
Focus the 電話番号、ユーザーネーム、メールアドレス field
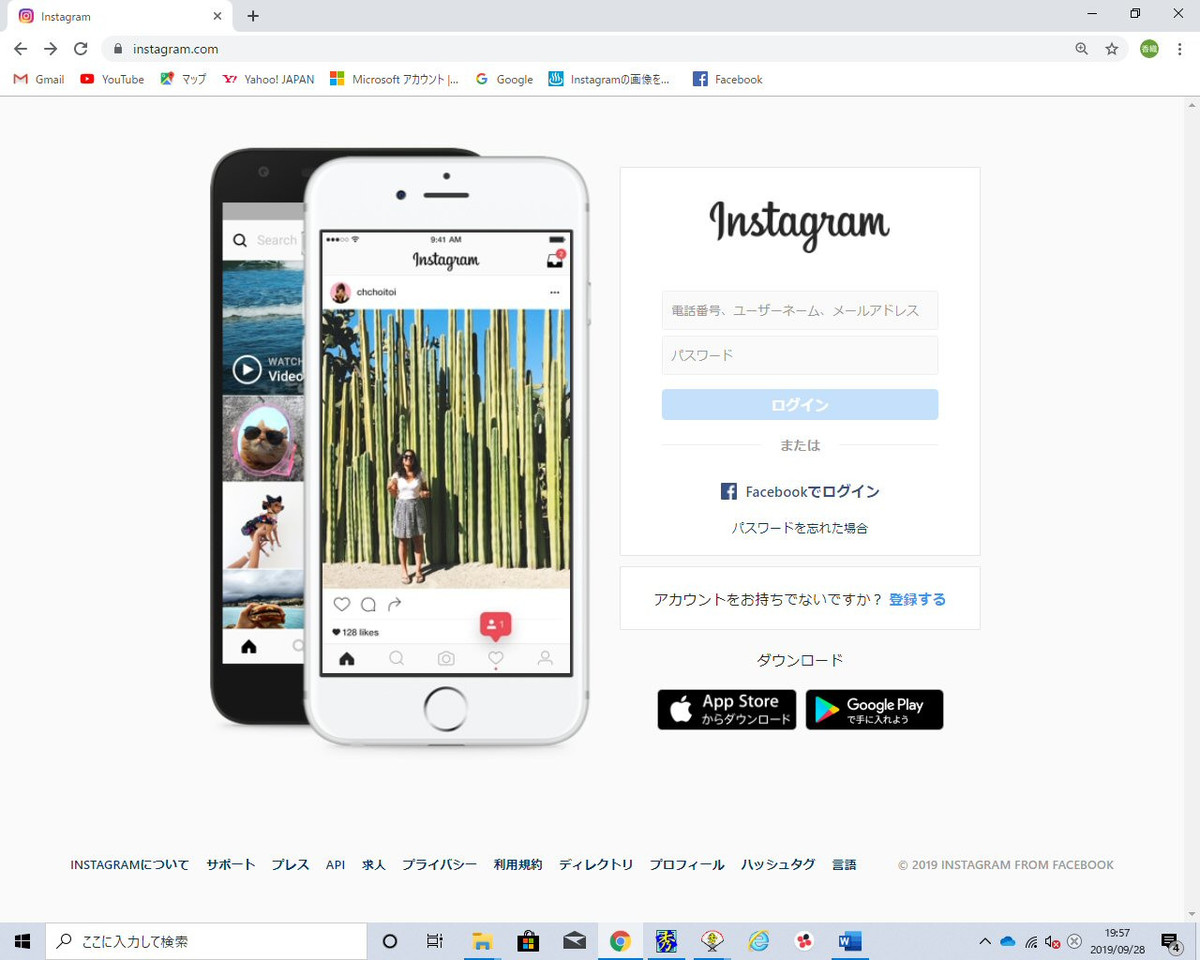click(x=800, y=311)
